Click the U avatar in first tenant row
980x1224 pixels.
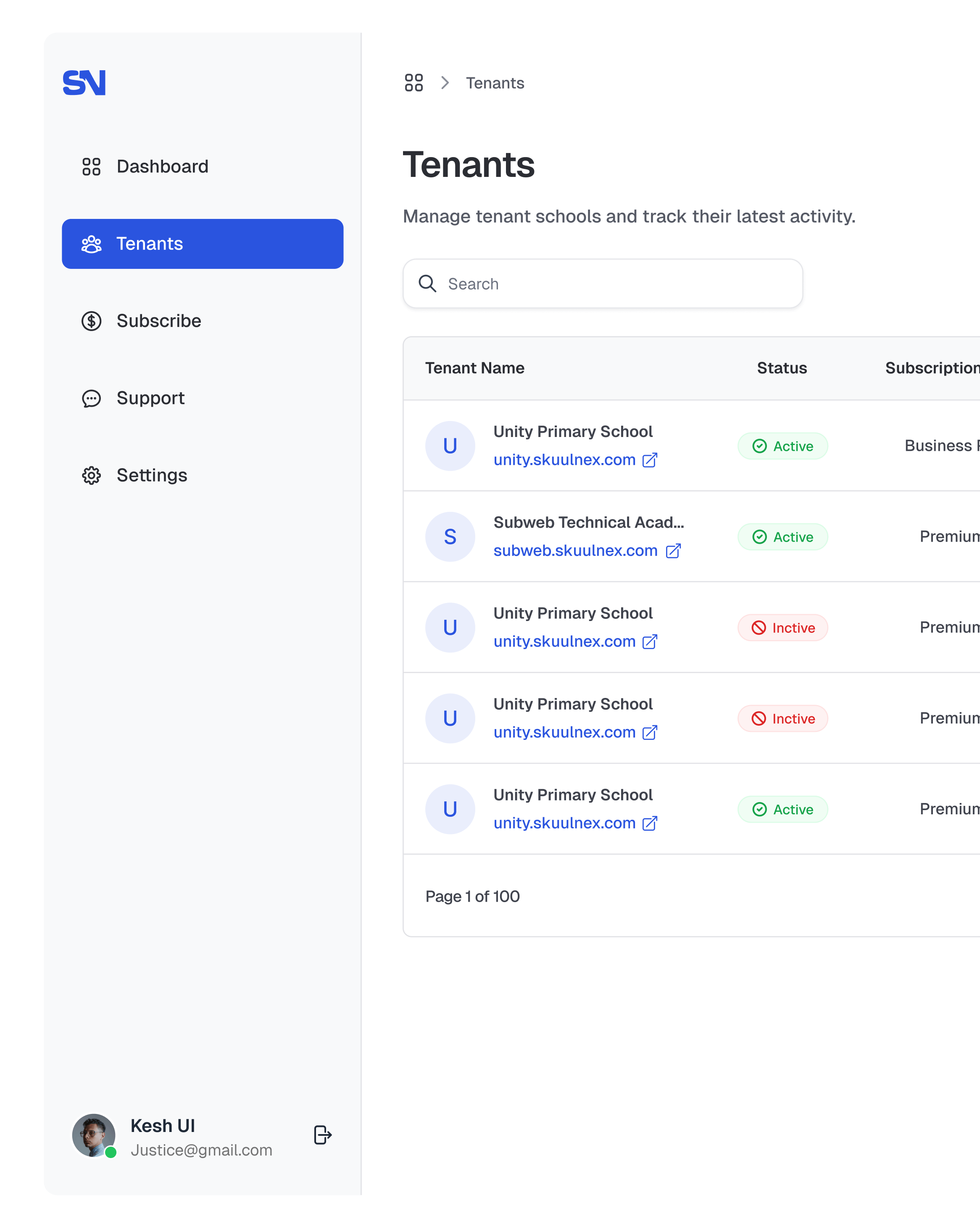click(450, 446)
